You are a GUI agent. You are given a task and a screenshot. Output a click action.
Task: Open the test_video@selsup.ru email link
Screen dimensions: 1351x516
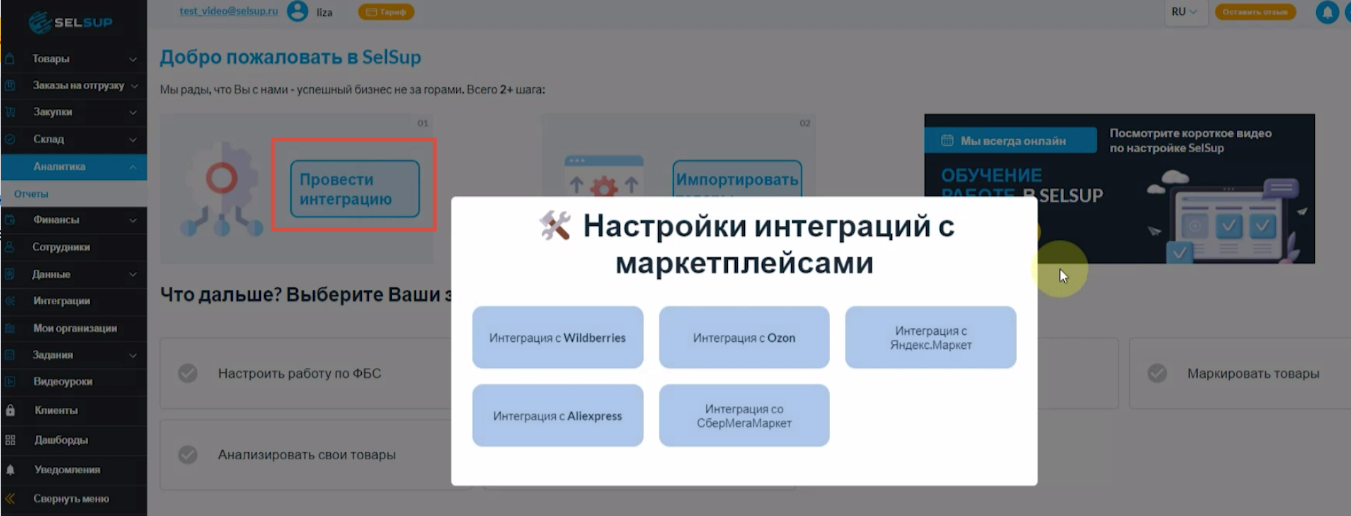[227, 11]
